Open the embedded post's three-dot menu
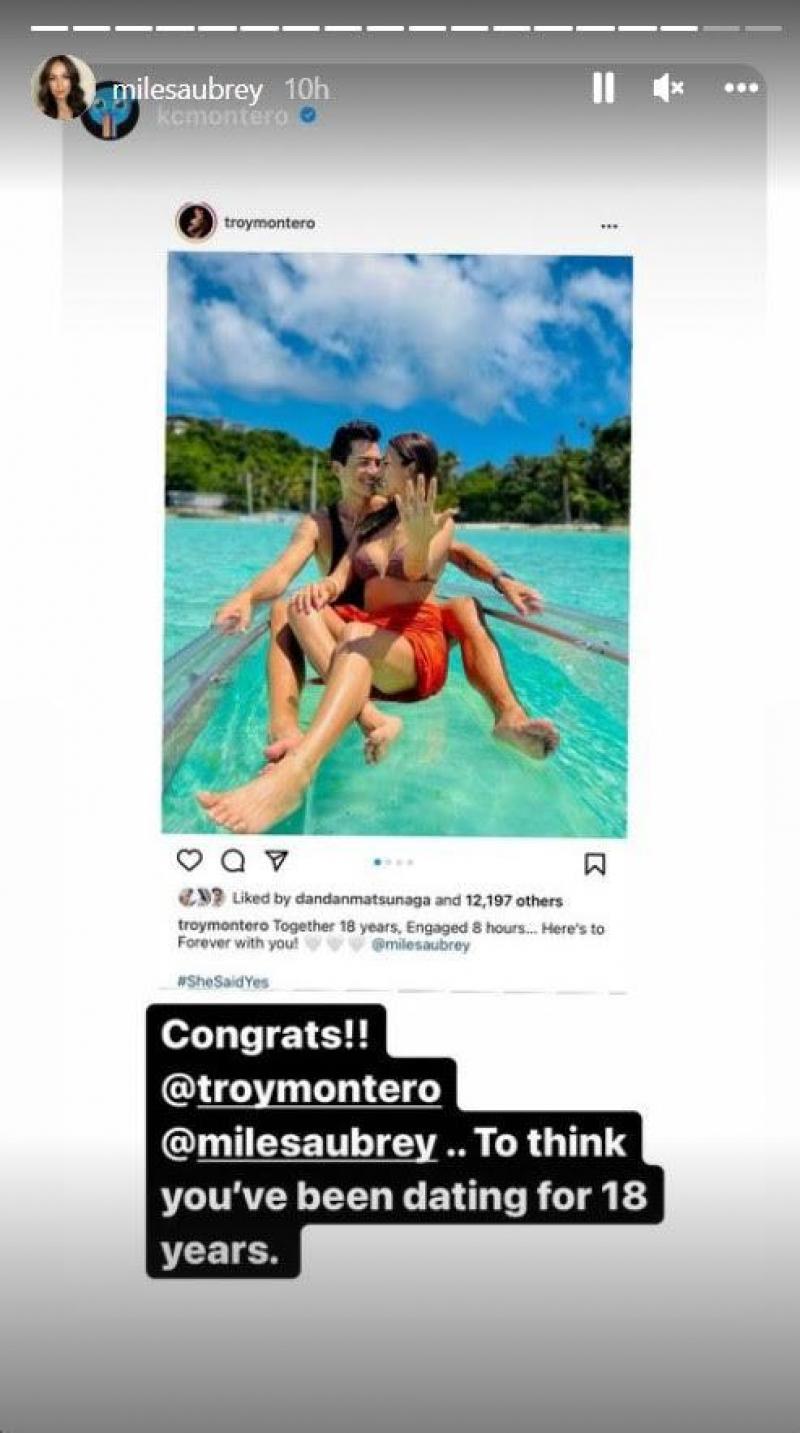The height and width of the screenshot is (1433, 800). click(609, 227)
